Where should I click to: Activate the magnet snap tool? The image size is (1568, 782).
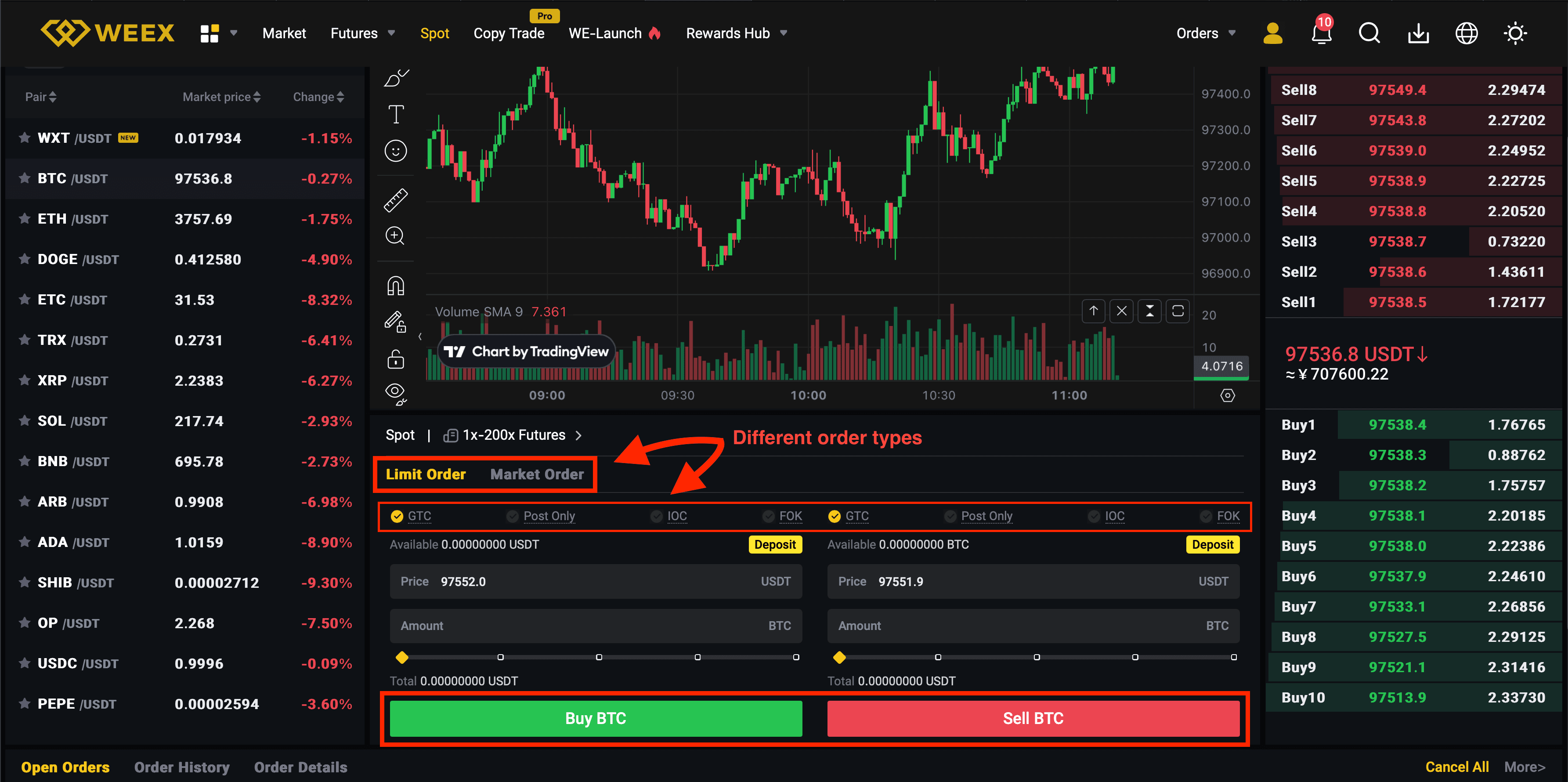pos(396,286)
